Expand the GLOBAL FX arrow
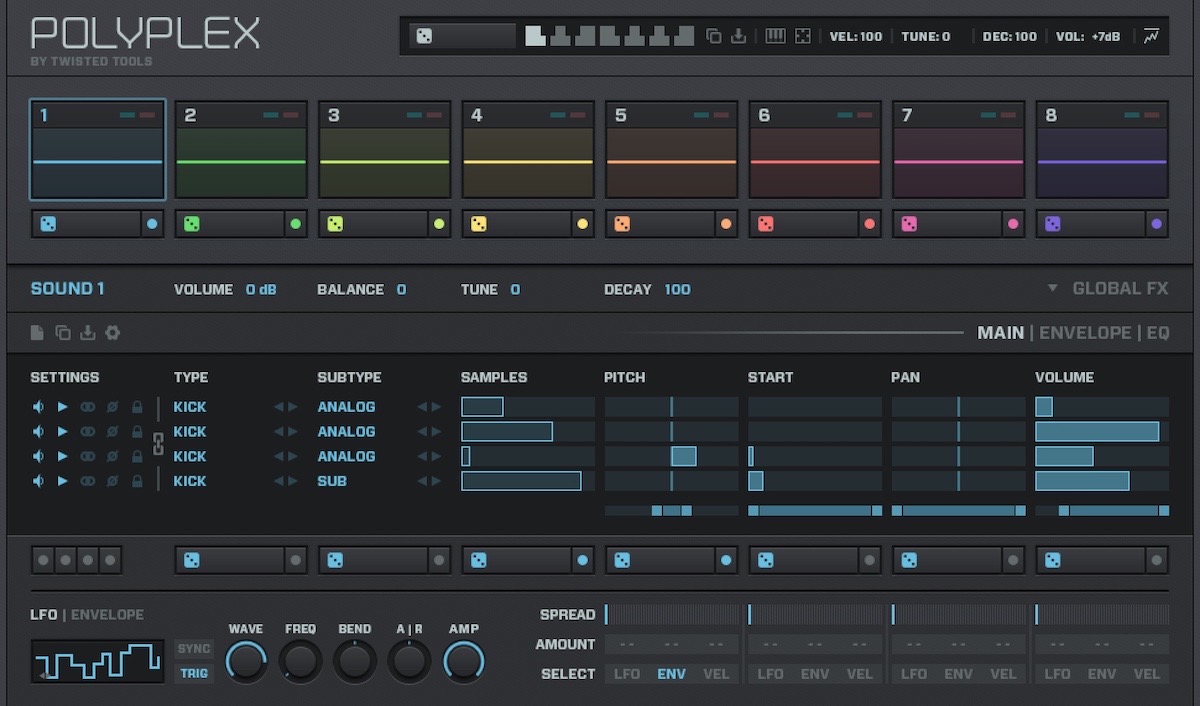Screen dimensions: 1200x706 1052,288
